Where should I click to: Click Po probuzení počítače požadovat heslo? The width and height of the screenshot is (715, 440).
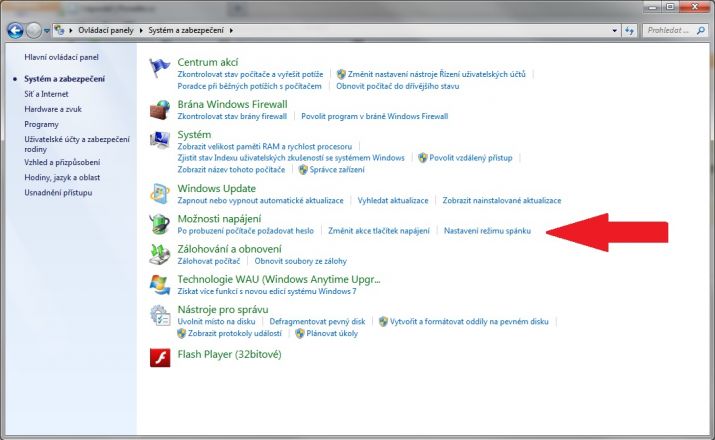(245, 231)
